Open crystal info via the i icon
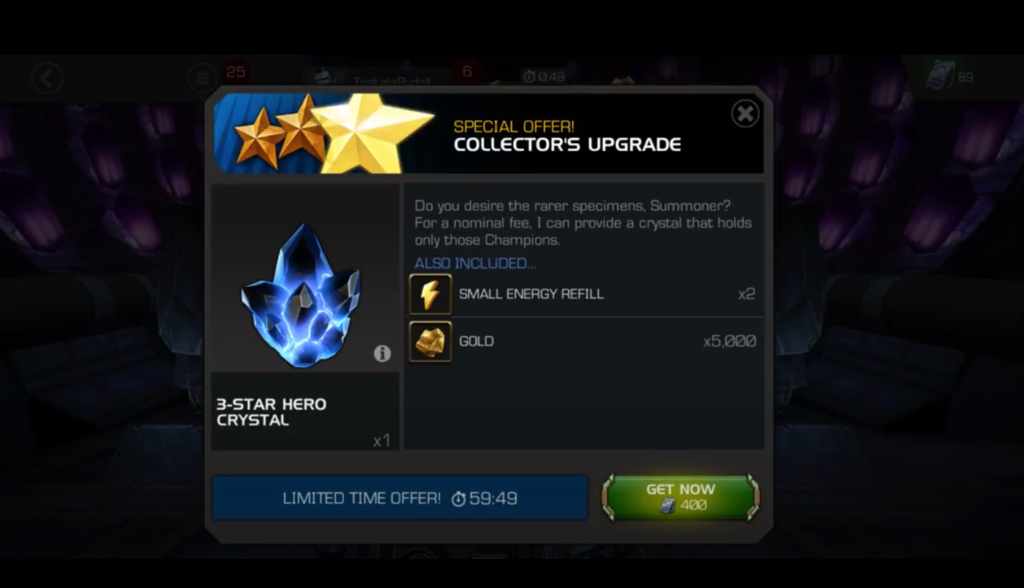1024x588 pixels. coord(382,353)
